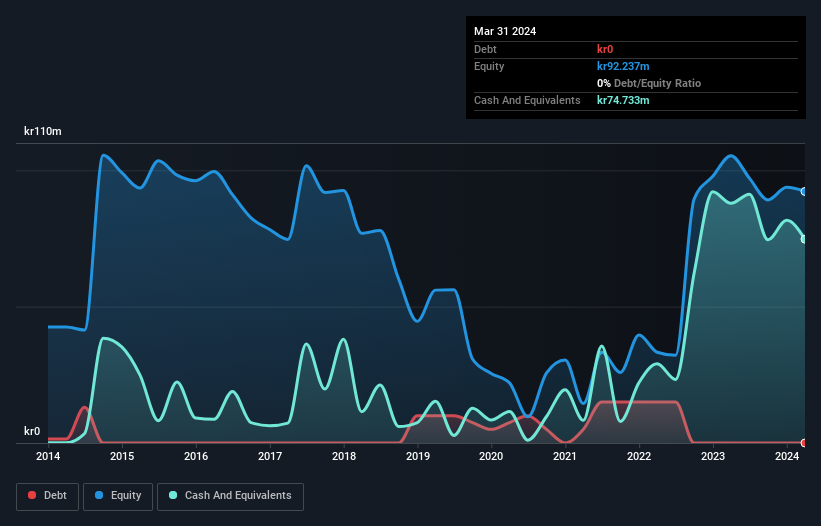Select the 2021 x-axis year label

pos(565,457)
